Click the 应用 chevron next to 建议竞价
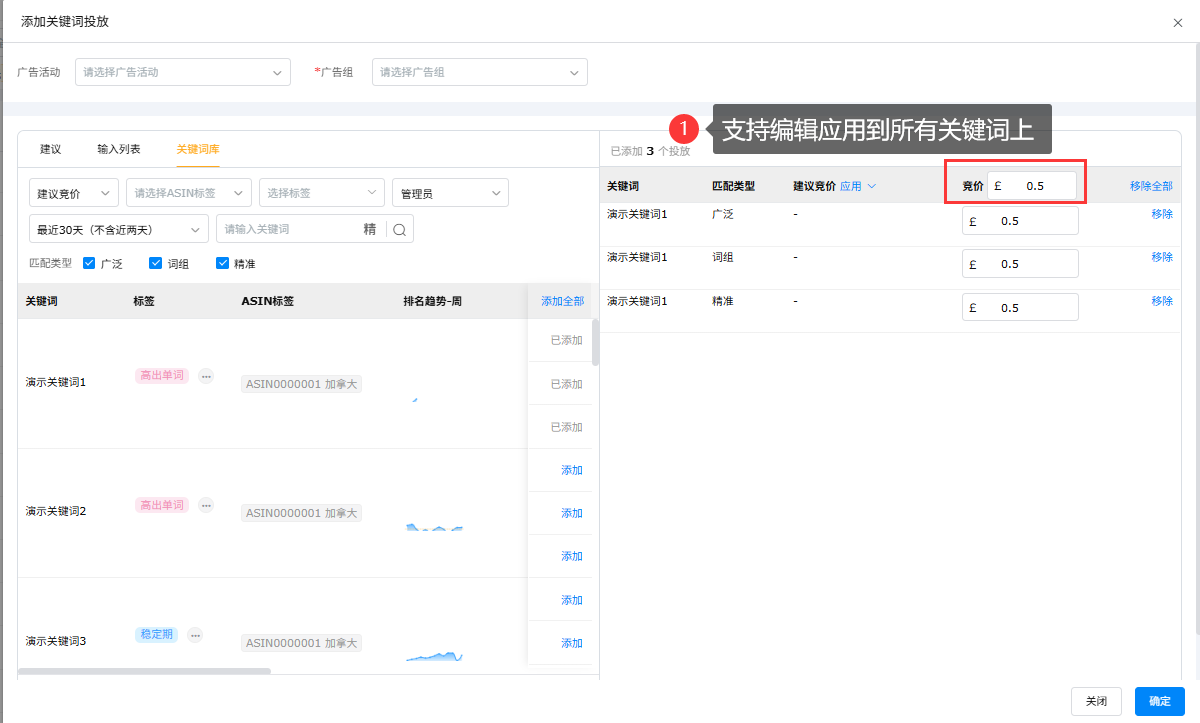Screen dimensions: 1200x723 (871, 186)
